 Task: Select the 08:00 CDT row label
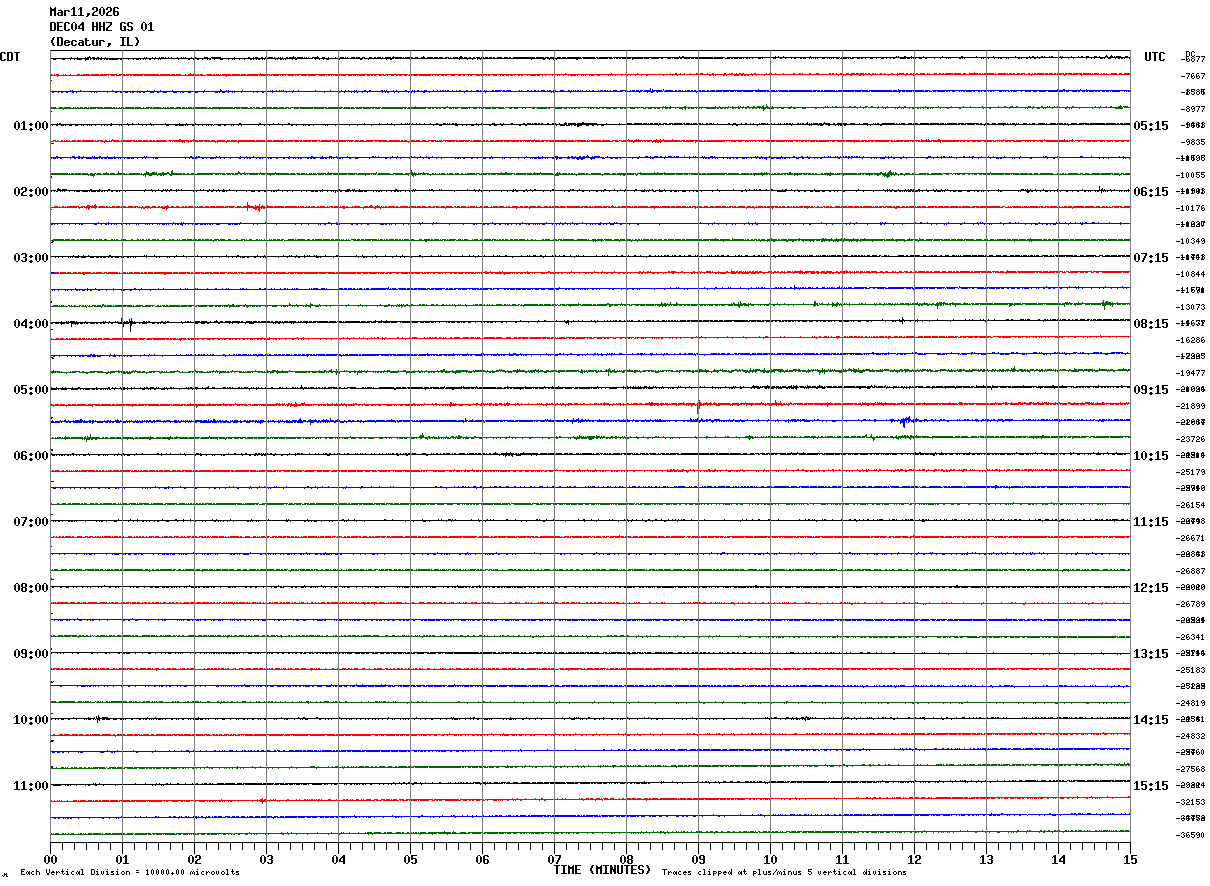pos(31,588)
